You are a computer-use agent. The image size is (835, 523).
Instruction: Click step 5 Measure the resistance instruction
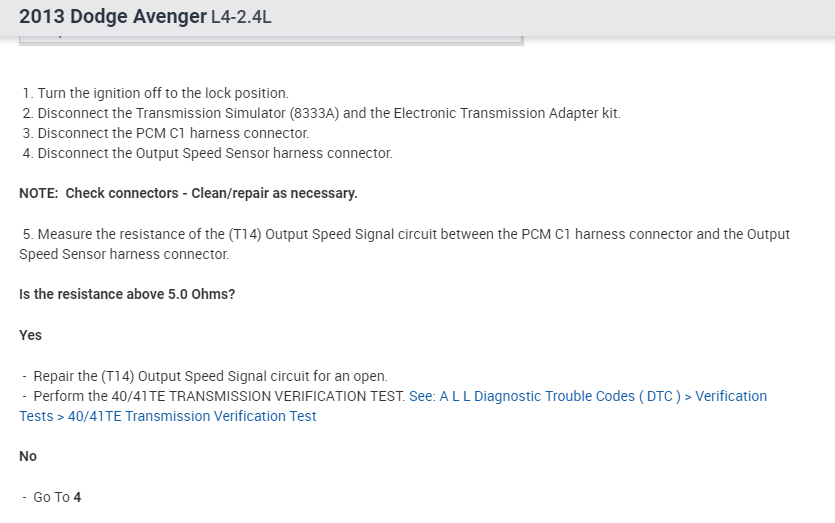pos(404,235)
